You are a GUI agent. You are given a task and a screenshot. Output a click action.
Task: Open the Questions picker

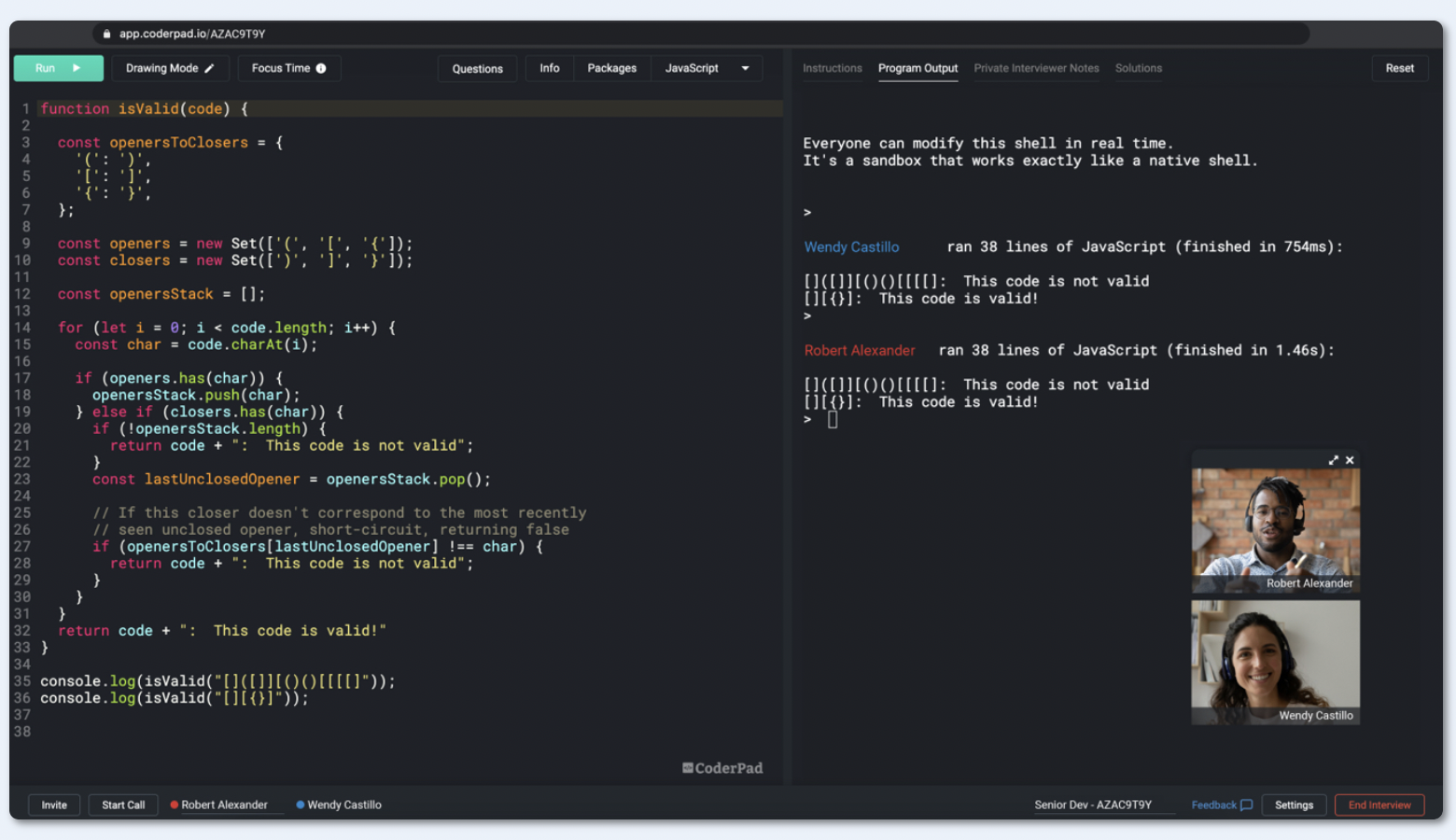click(x=477, y=67)
